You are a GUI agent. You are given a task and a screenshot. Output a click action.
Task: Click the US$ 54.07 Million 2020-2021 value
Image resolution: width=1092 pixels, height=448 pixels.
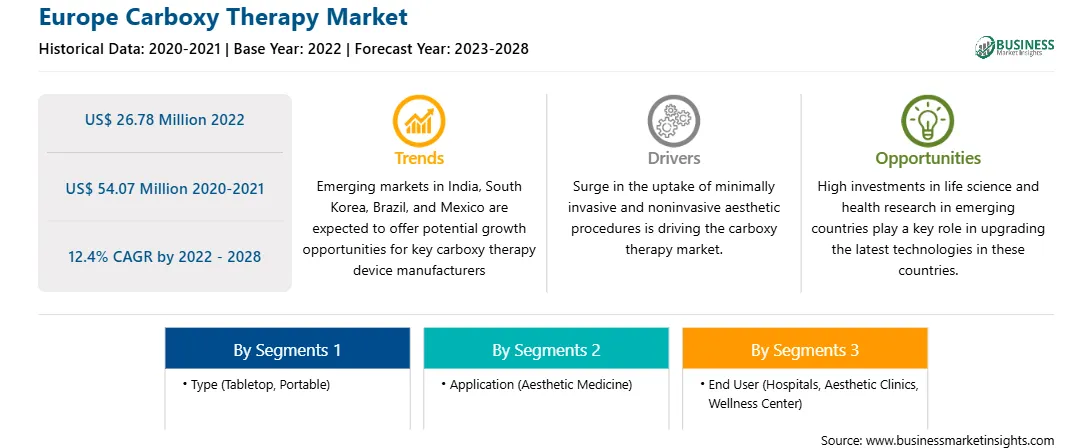(x=165, y=188)
